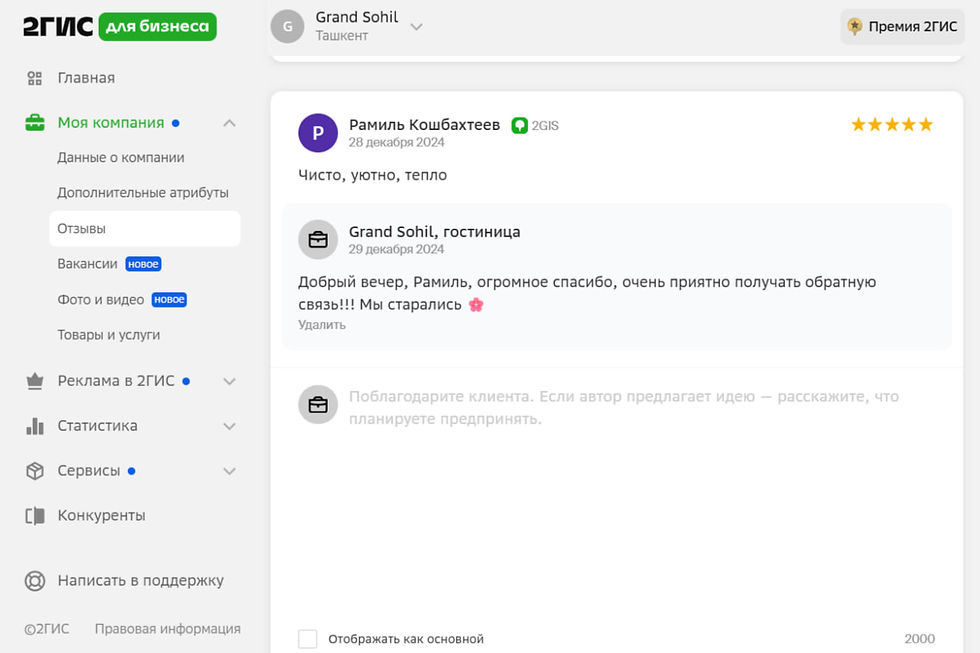Expand the Статистика section chevron
Screen dimensions: 980x653
pos(229,426)
